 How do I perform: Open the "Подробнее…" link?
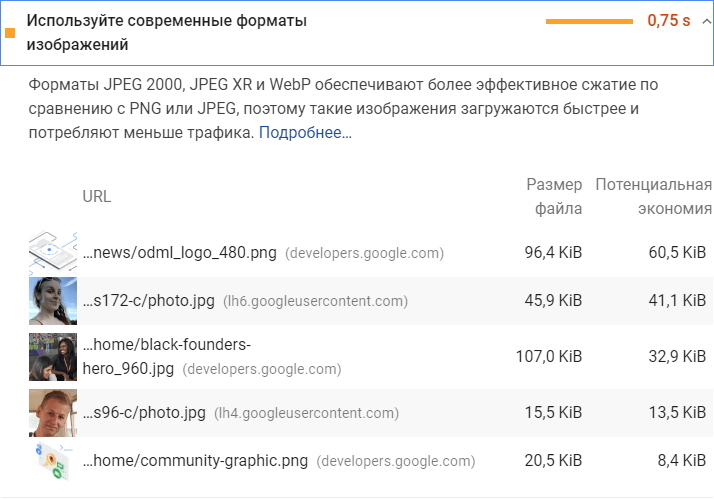click(305, 132)
